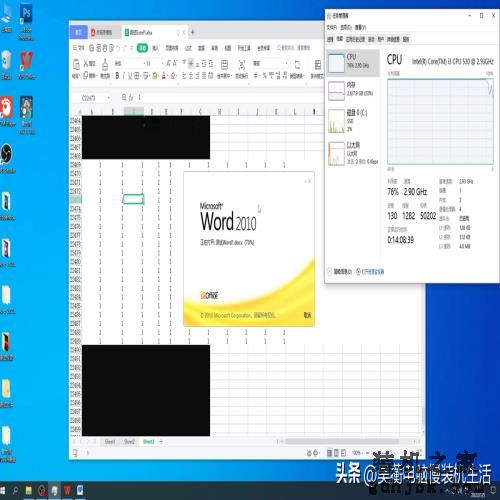Click the Windows Start button

point(3,491)
